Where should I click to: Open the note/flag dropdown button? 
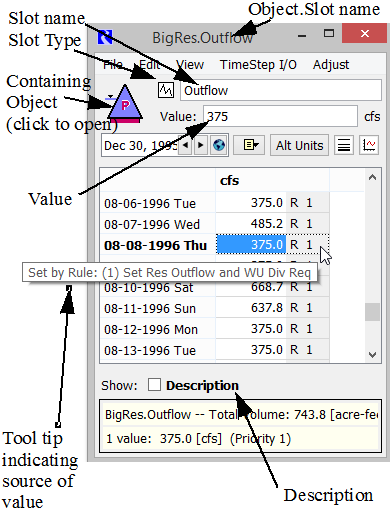[x=249, y=145]
